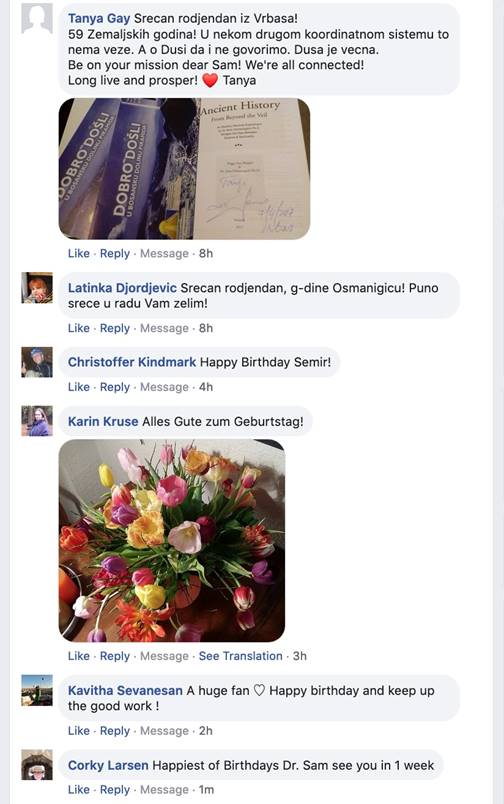The width and height of the screenshot is (504, 804).
Task: Like Tanya Gay's comment
Action: pos(78,253)
